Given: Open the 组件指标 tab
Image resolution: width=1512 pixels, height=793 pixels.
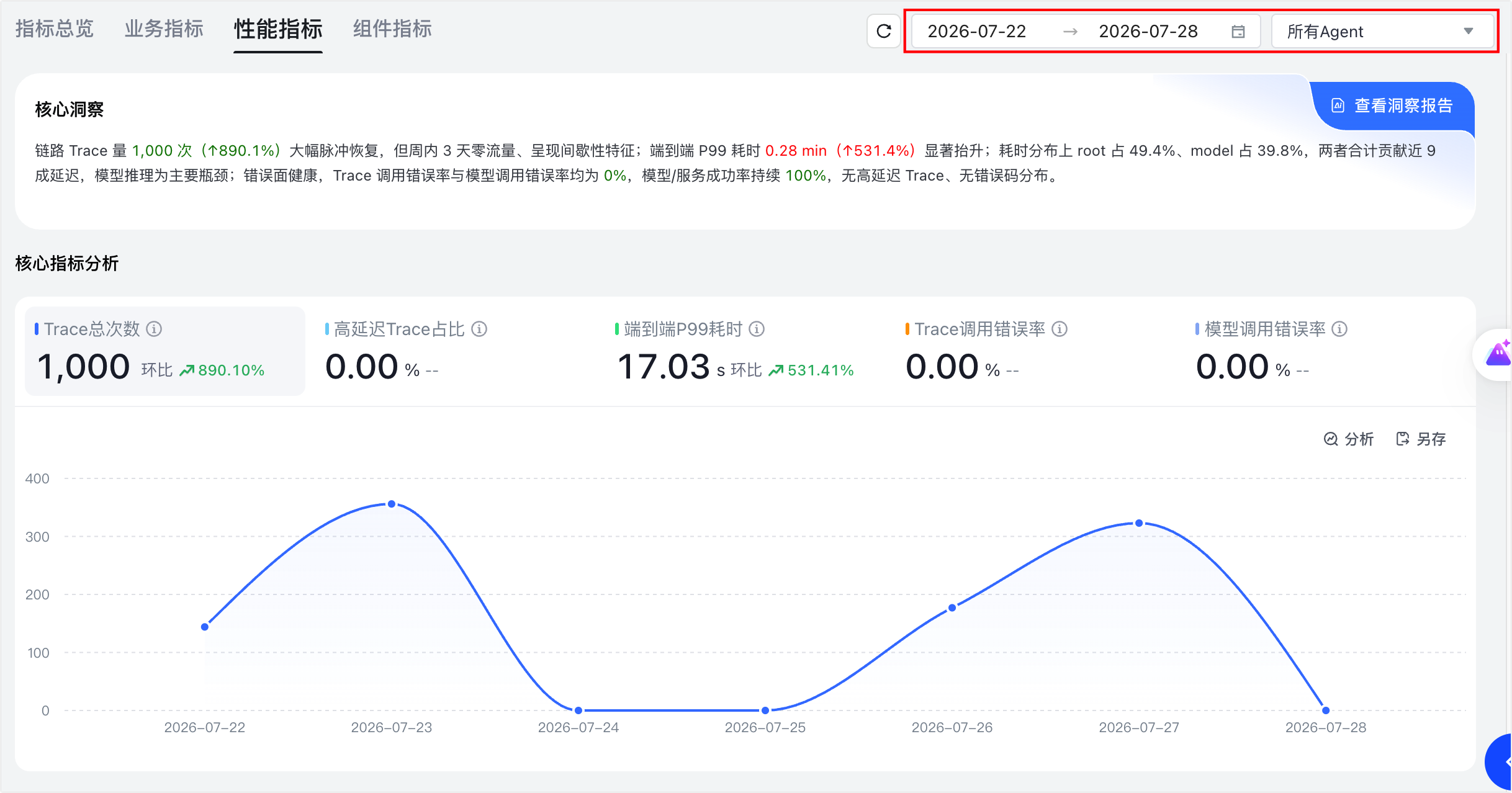Looking at the screenshot, I should point(392,29).
